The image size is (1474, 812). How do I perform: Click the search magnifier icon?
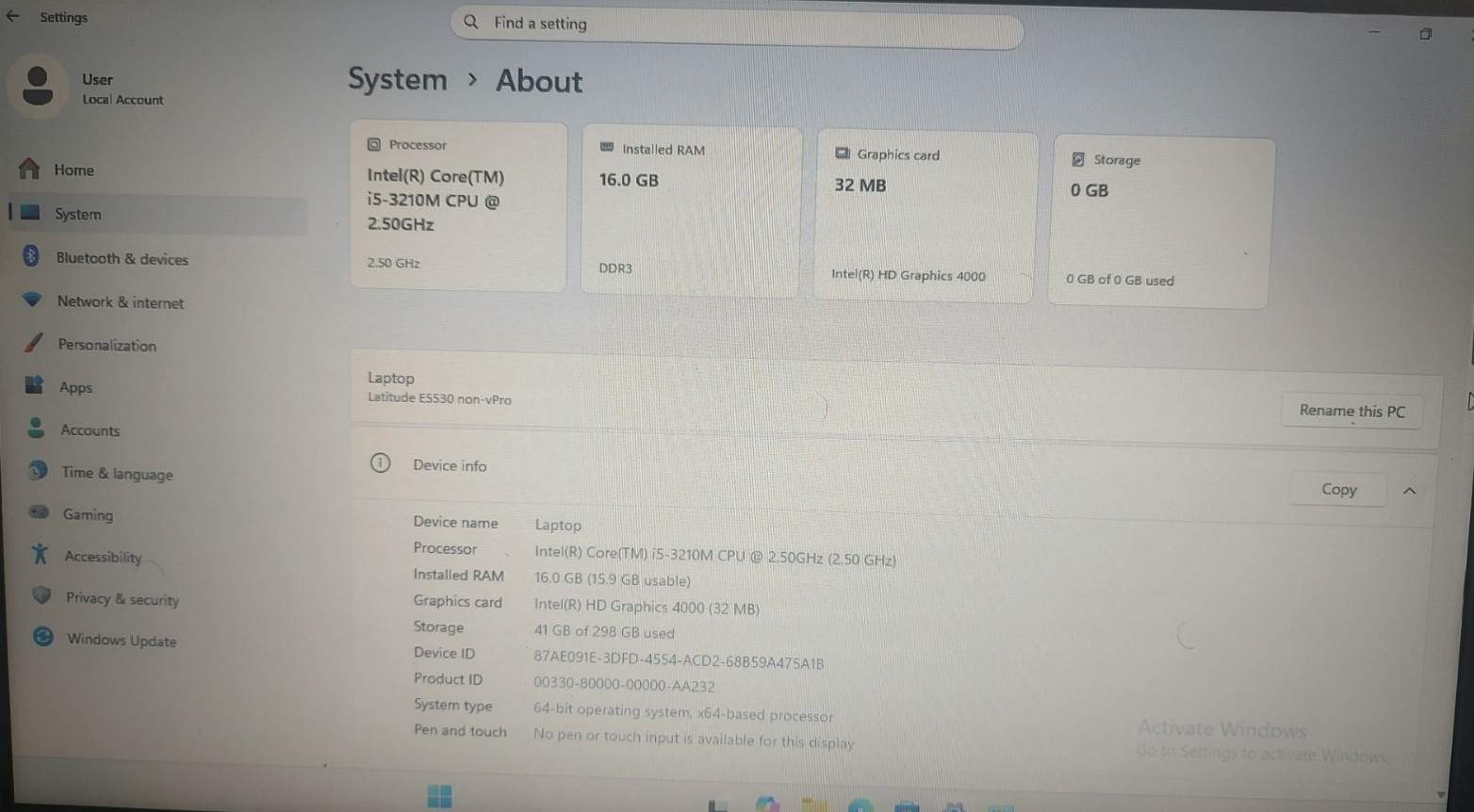point(471,22)
